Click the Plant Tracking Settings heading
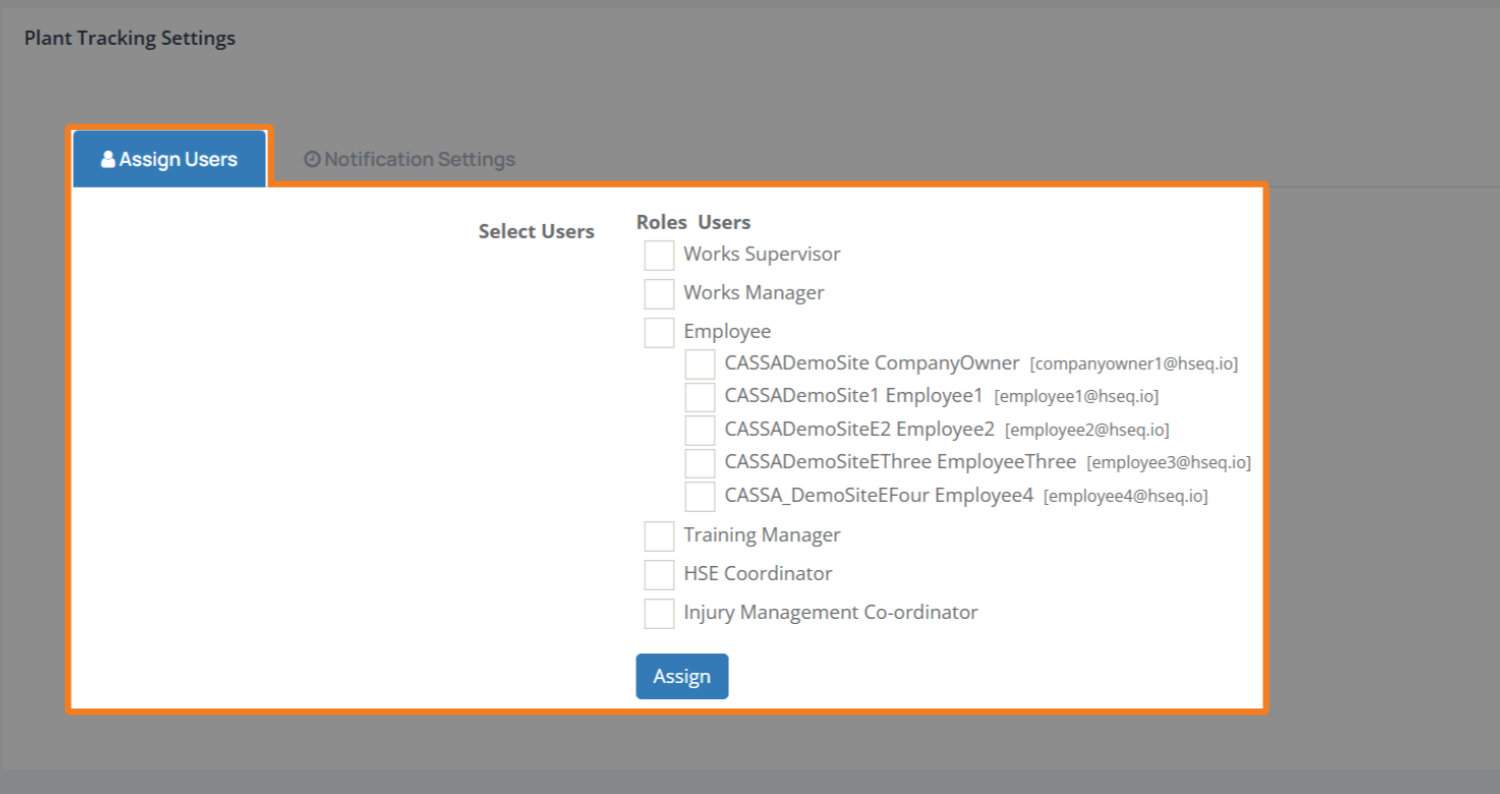Viewport: 1500px width, 794px height. [x=130, y=39]
